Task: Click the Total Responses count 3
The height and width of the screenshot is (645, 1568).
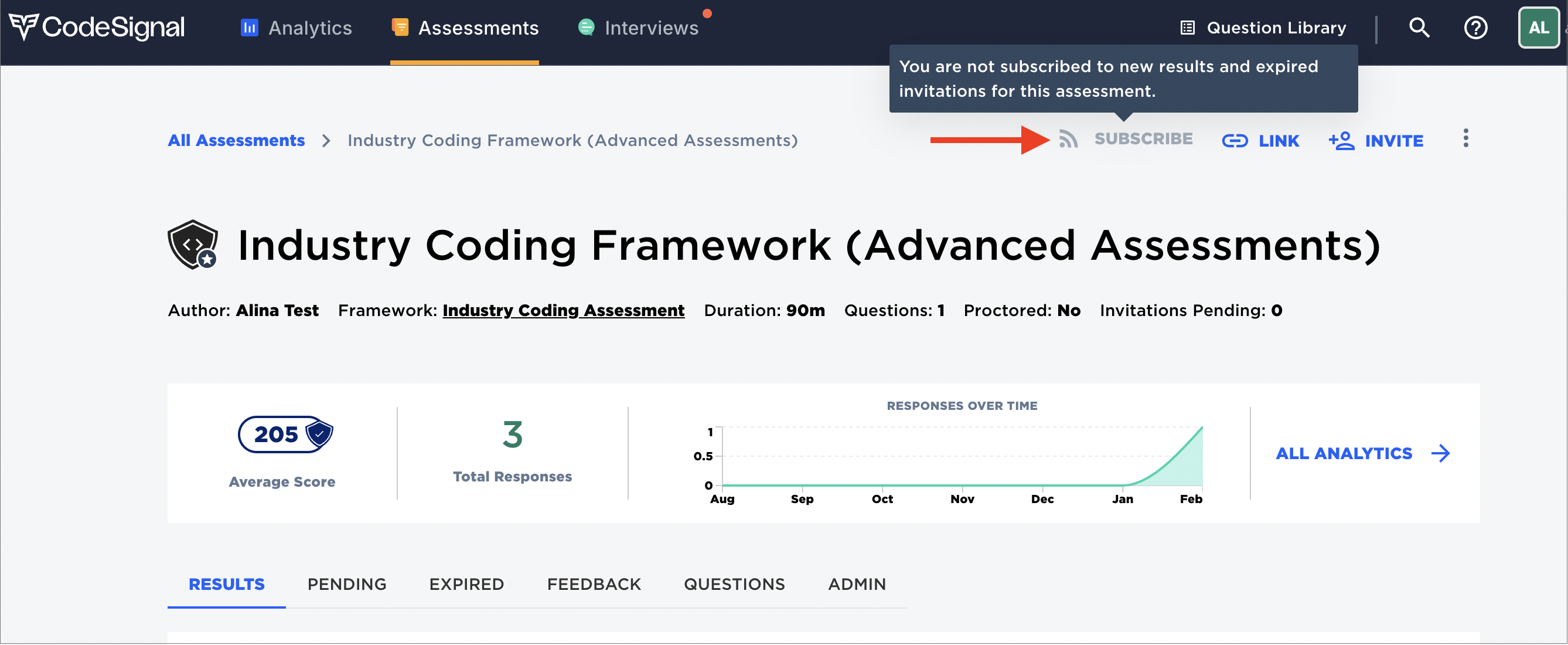Action: point(513,436)
